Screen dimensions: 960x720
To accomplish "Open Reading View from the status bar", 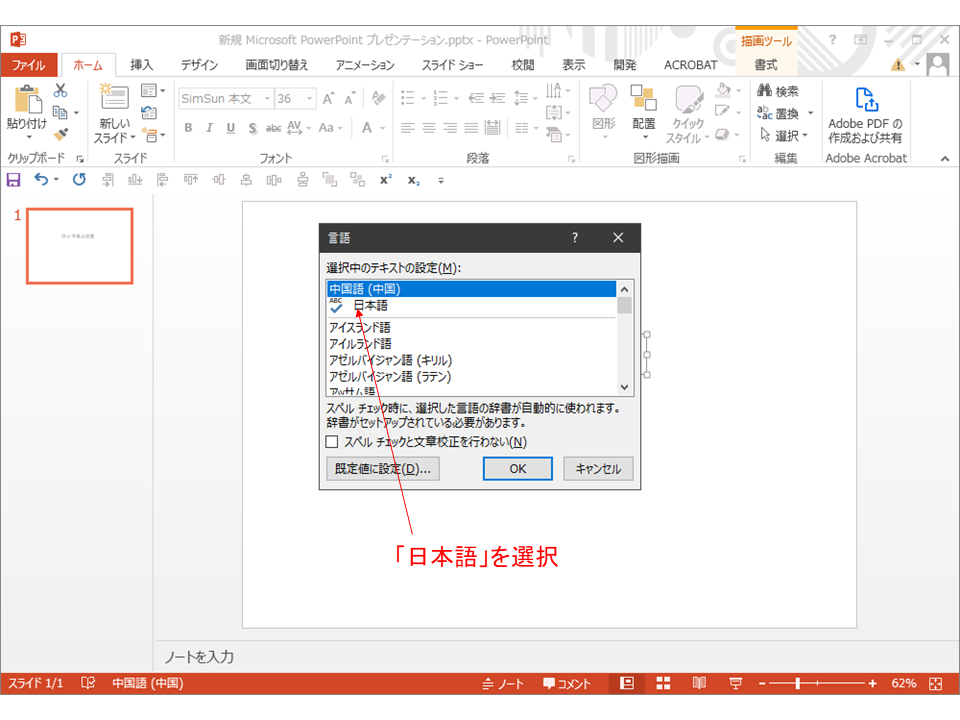I will click(699, 683).
